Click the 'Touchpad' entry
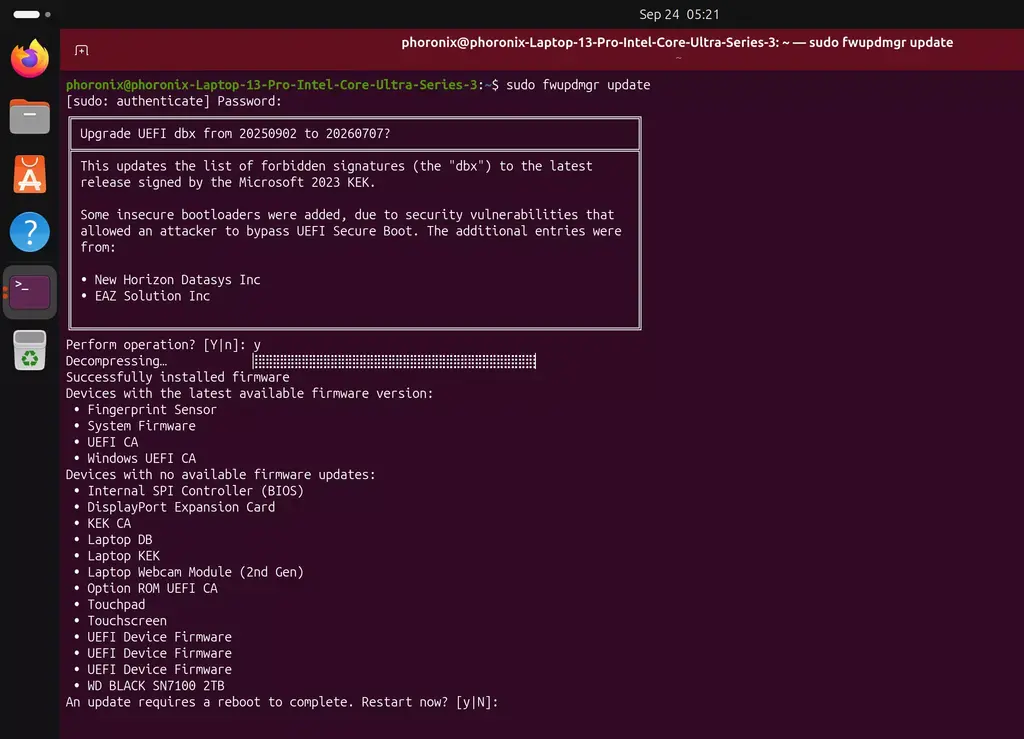1024x739 pixels. [x=116, y=605]
